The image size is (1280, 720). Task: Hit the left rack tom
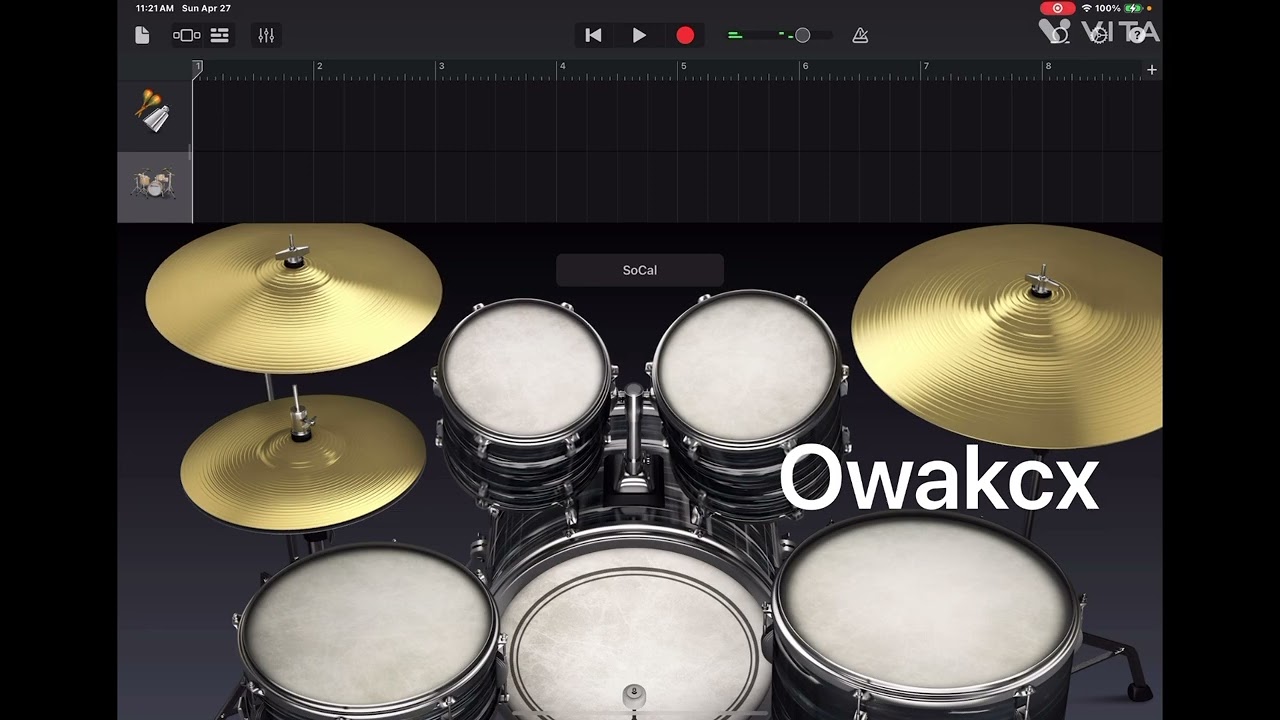[x=525, y=369]
